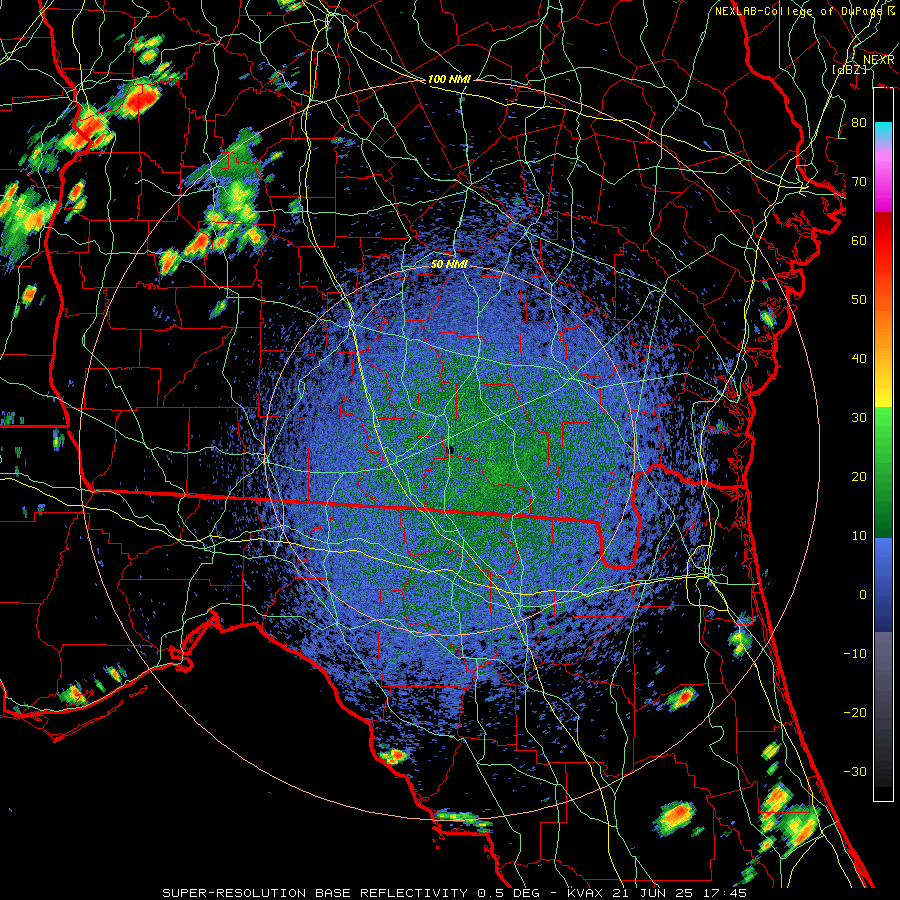The height and width of the screenshot is (900, 900).
Task: Click the NEXR label above the color scale
Action: click(879, 60)
